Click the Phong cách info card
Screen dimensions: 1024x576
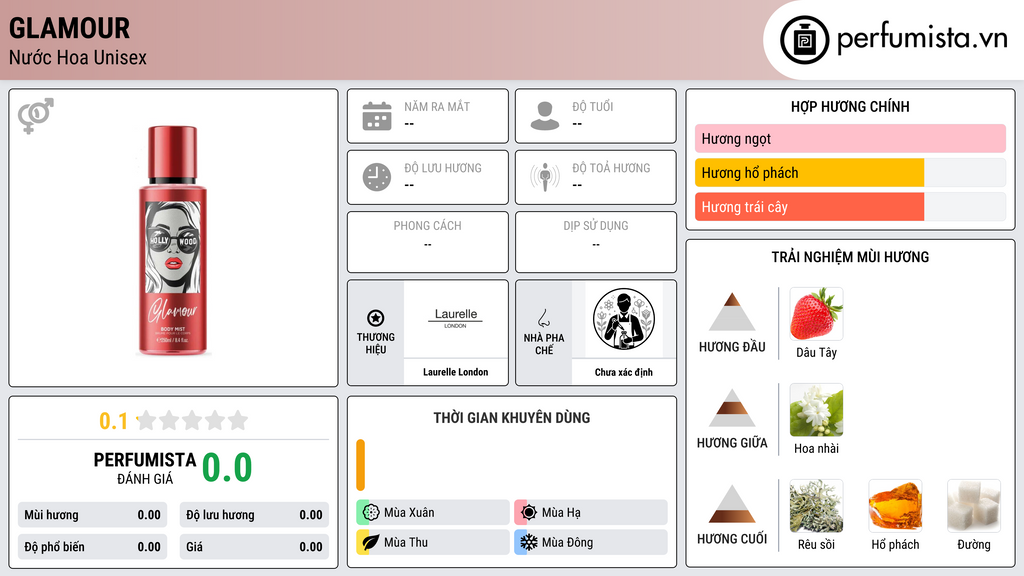tap(428, 242)
